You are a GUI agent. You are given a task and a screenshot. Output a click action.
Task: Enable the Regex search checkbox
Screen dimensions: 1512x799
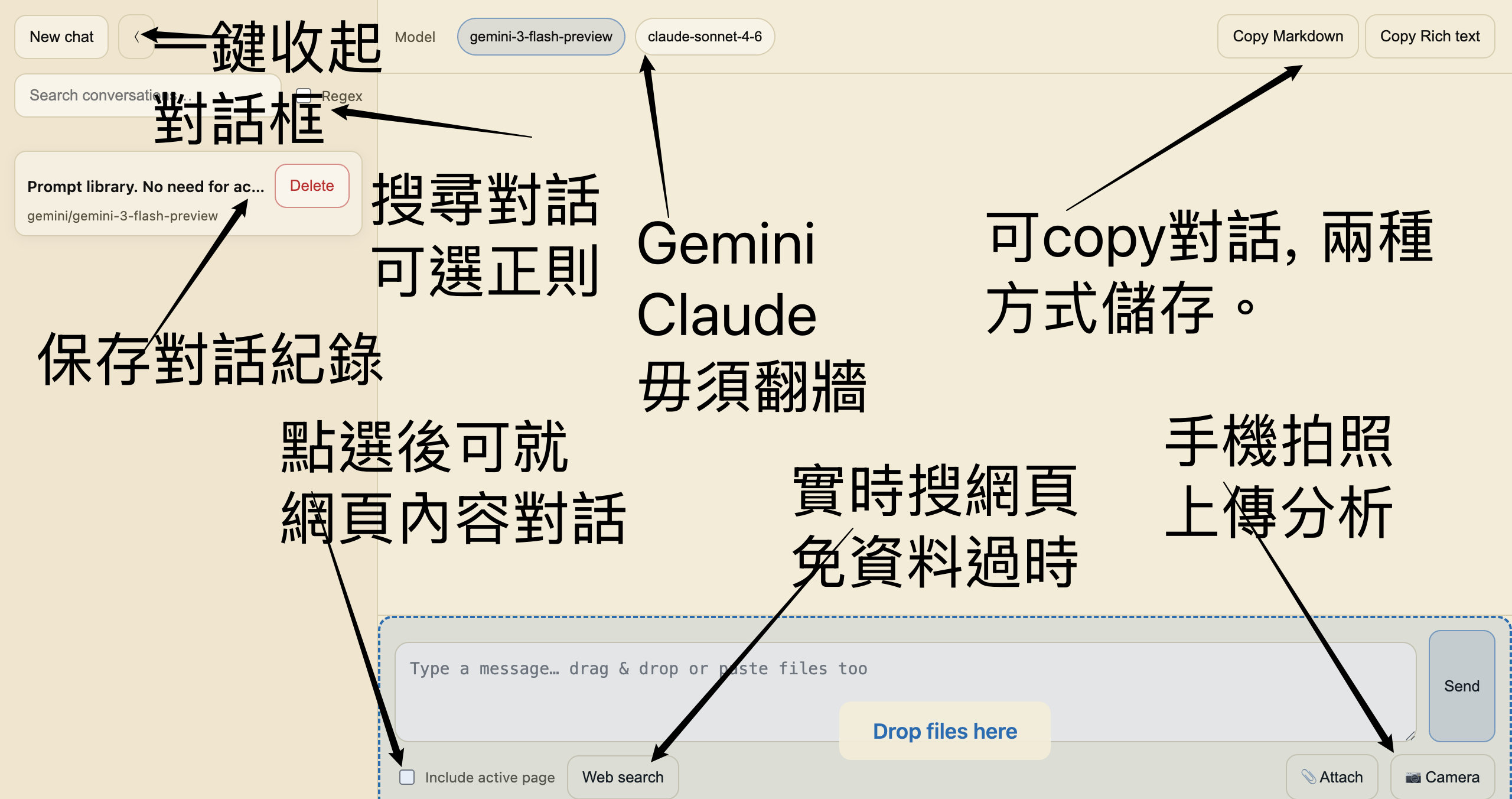coord(304,95)
